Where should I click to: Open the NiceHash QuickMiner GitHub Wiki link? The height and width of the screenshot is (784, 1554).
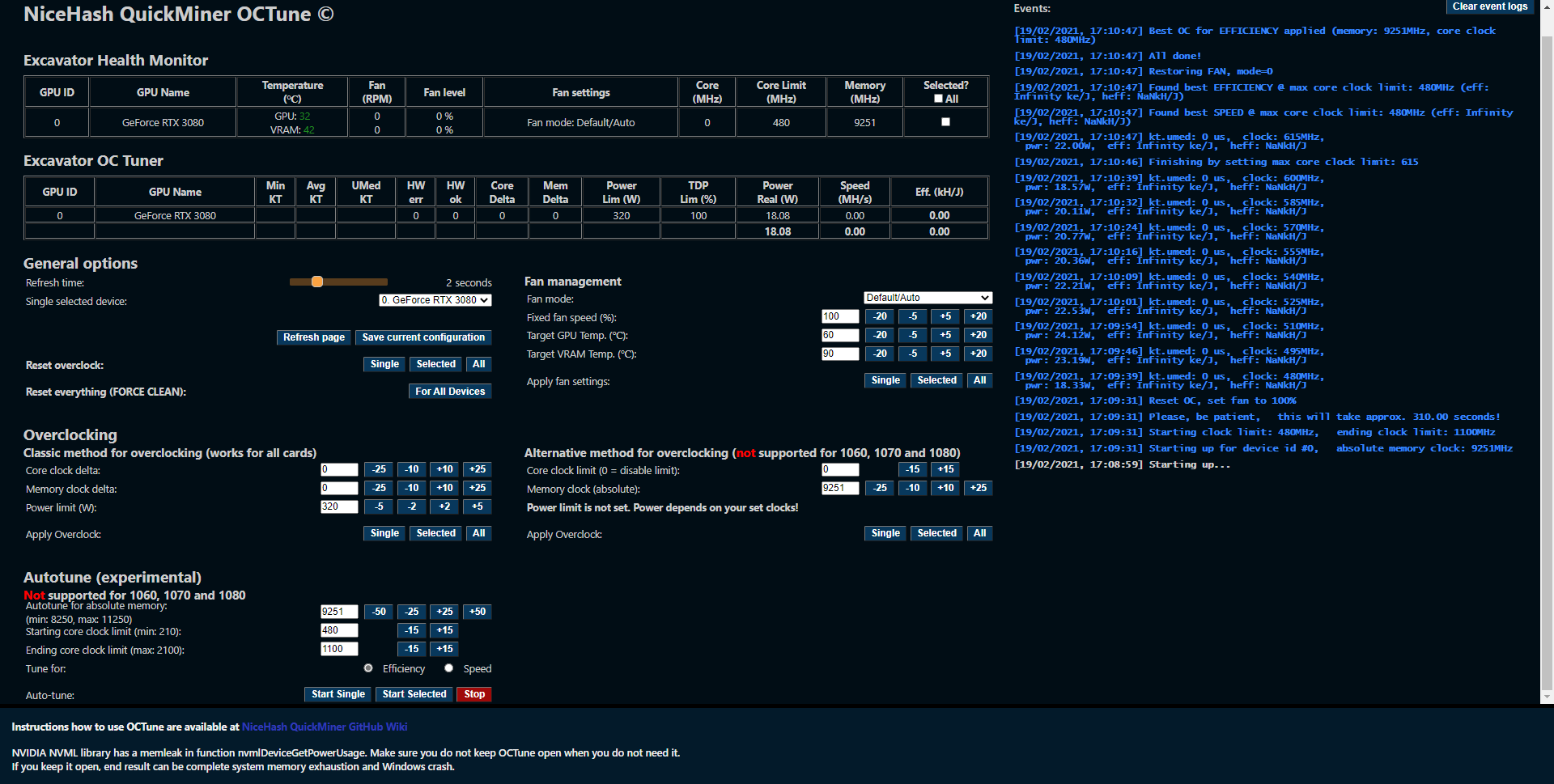coord(325,727)
